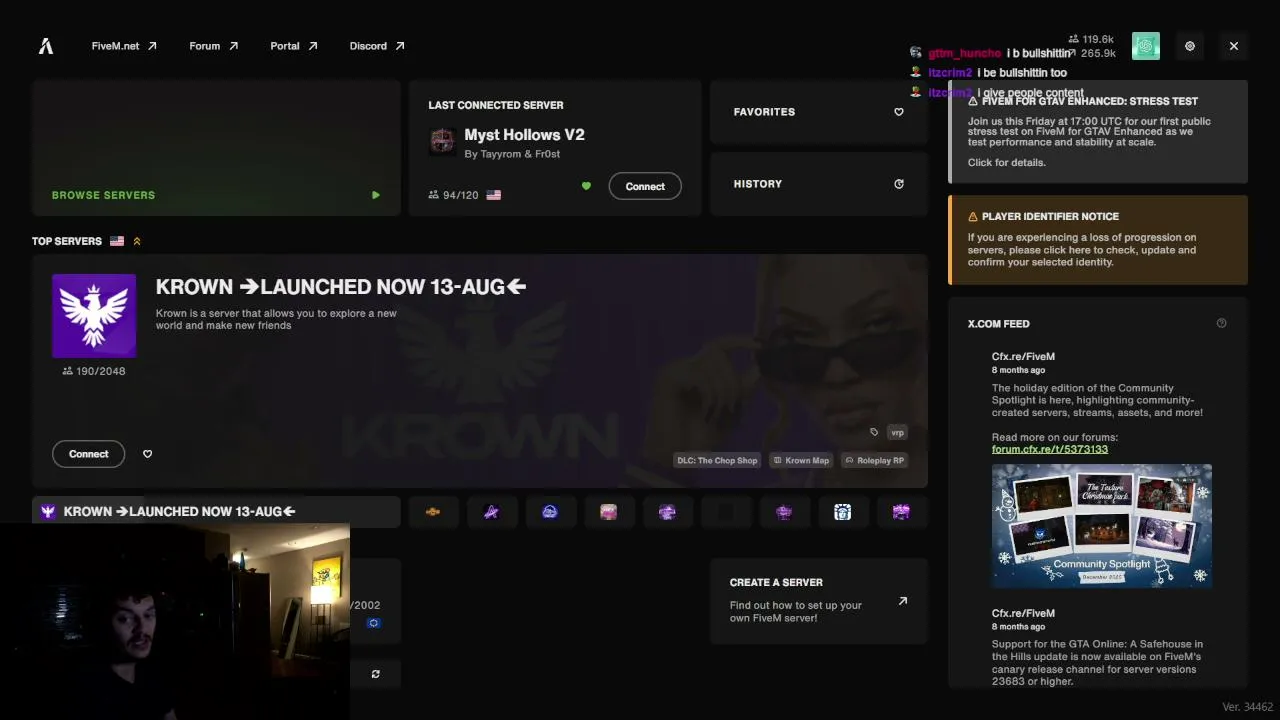This screenshot has height=720, width=1280.
Task: Expand the Top Servers region chevron
Action: 137,241
